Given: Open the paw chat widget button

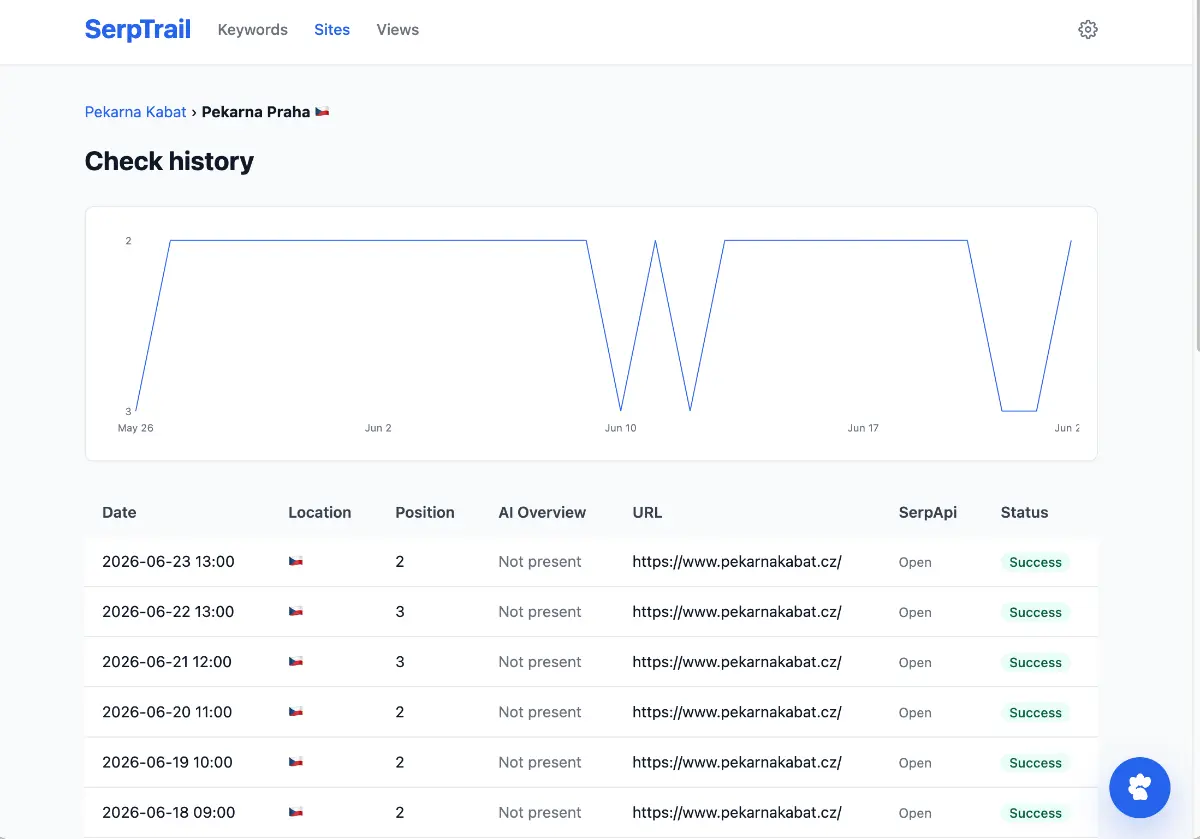Looking at the screenshot, I should click(1140, 788).
